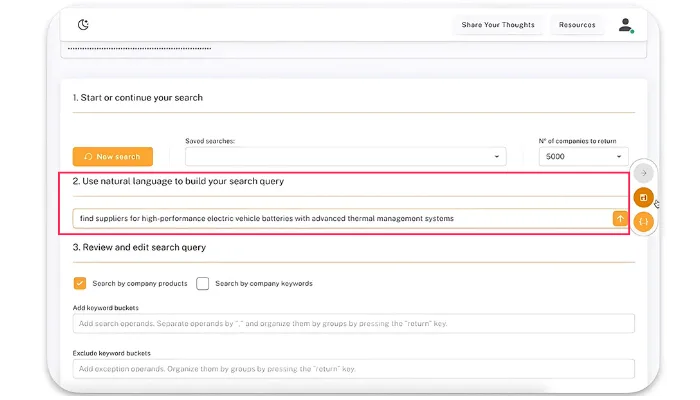Toggle dark mode moon icon
Viewport: 700px width, 400px height.
83,25
